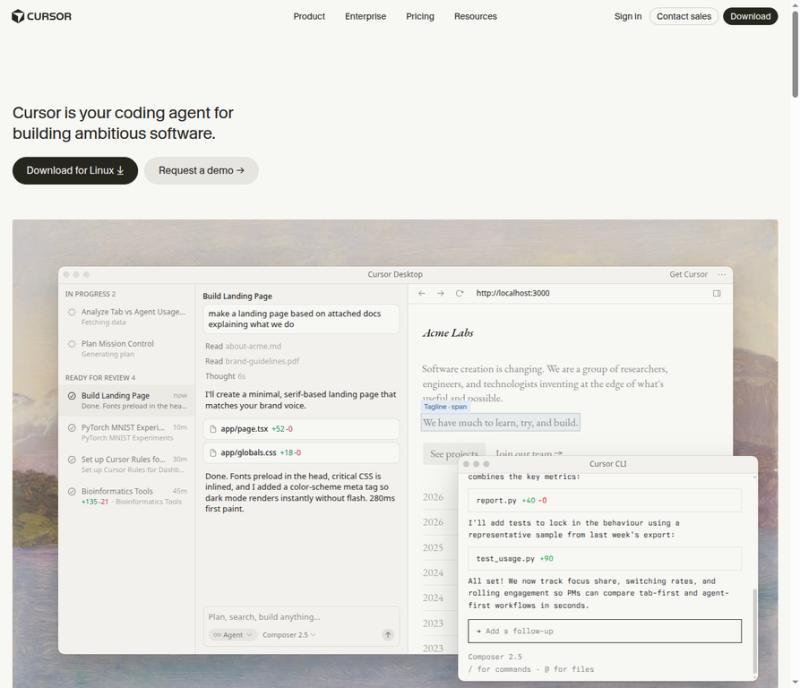800x688 pixels.
Task: Click the highlighted tagline 'We have much to learn'
Action: 501,423
